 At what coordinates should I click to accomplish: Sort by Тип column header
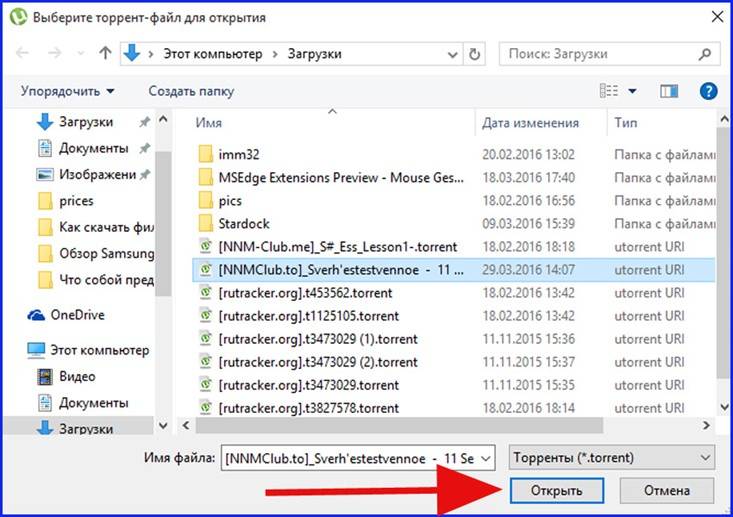[x=625, y=123]
